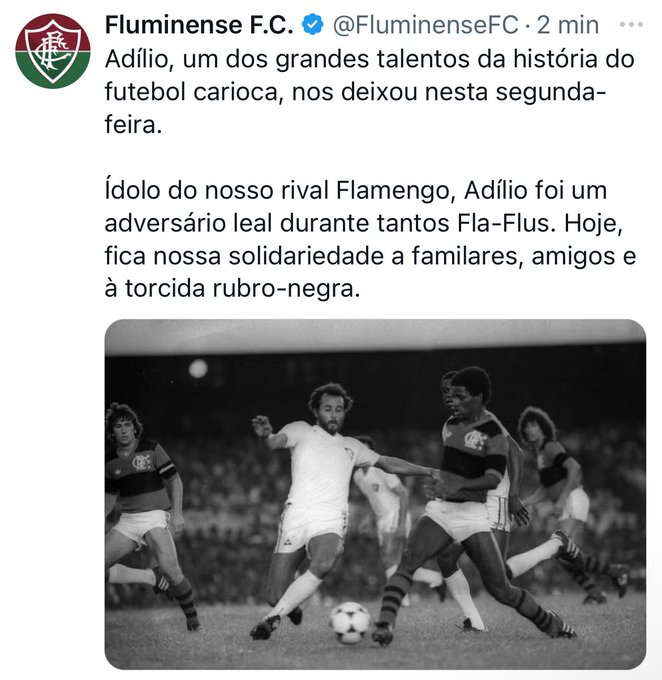
Task: Open the tweet via the 2 min timestamp
Action: pos(567,25)
